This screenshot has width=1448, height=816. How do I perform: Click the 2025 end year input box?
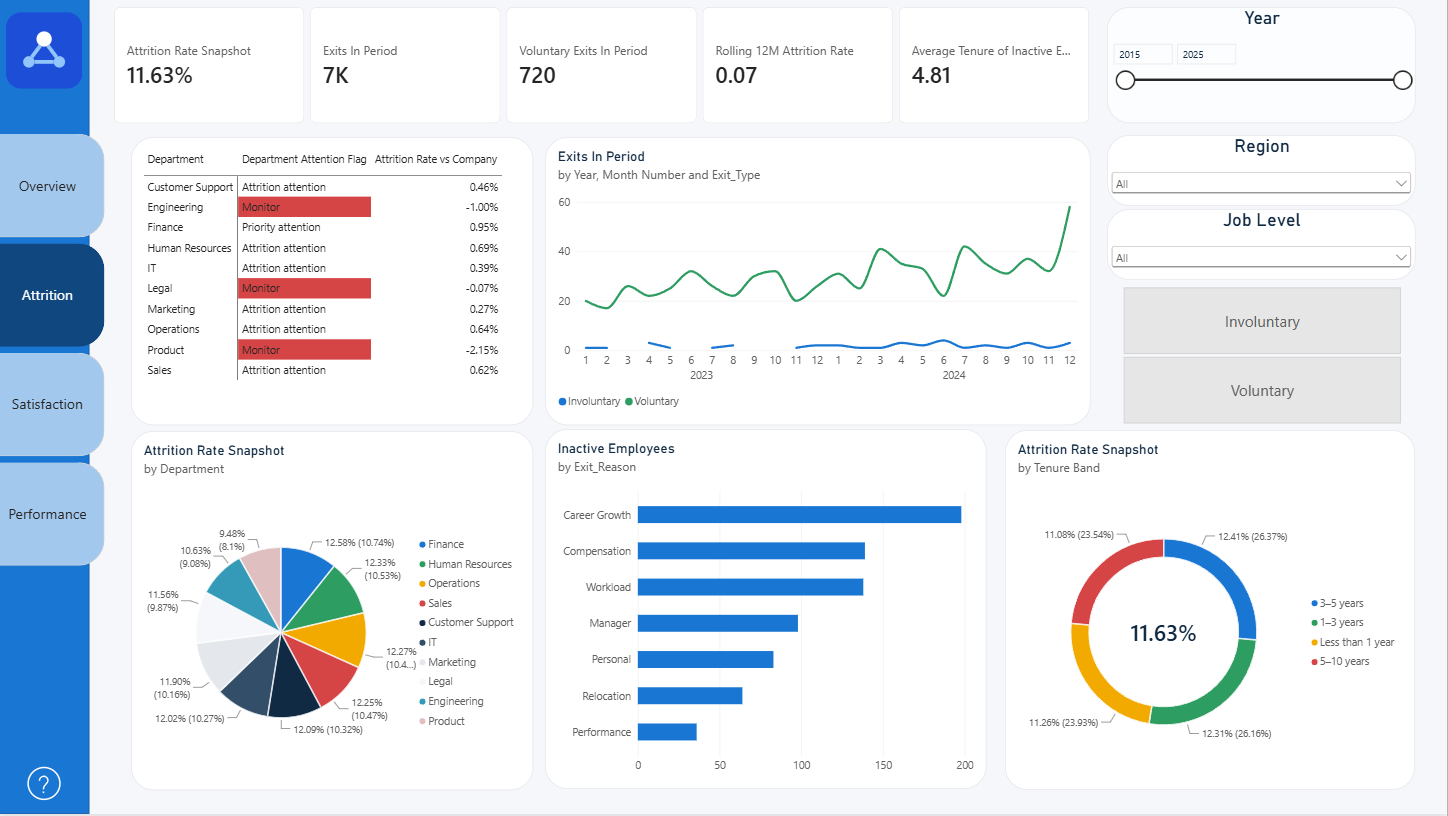[x=1207, y=55]
